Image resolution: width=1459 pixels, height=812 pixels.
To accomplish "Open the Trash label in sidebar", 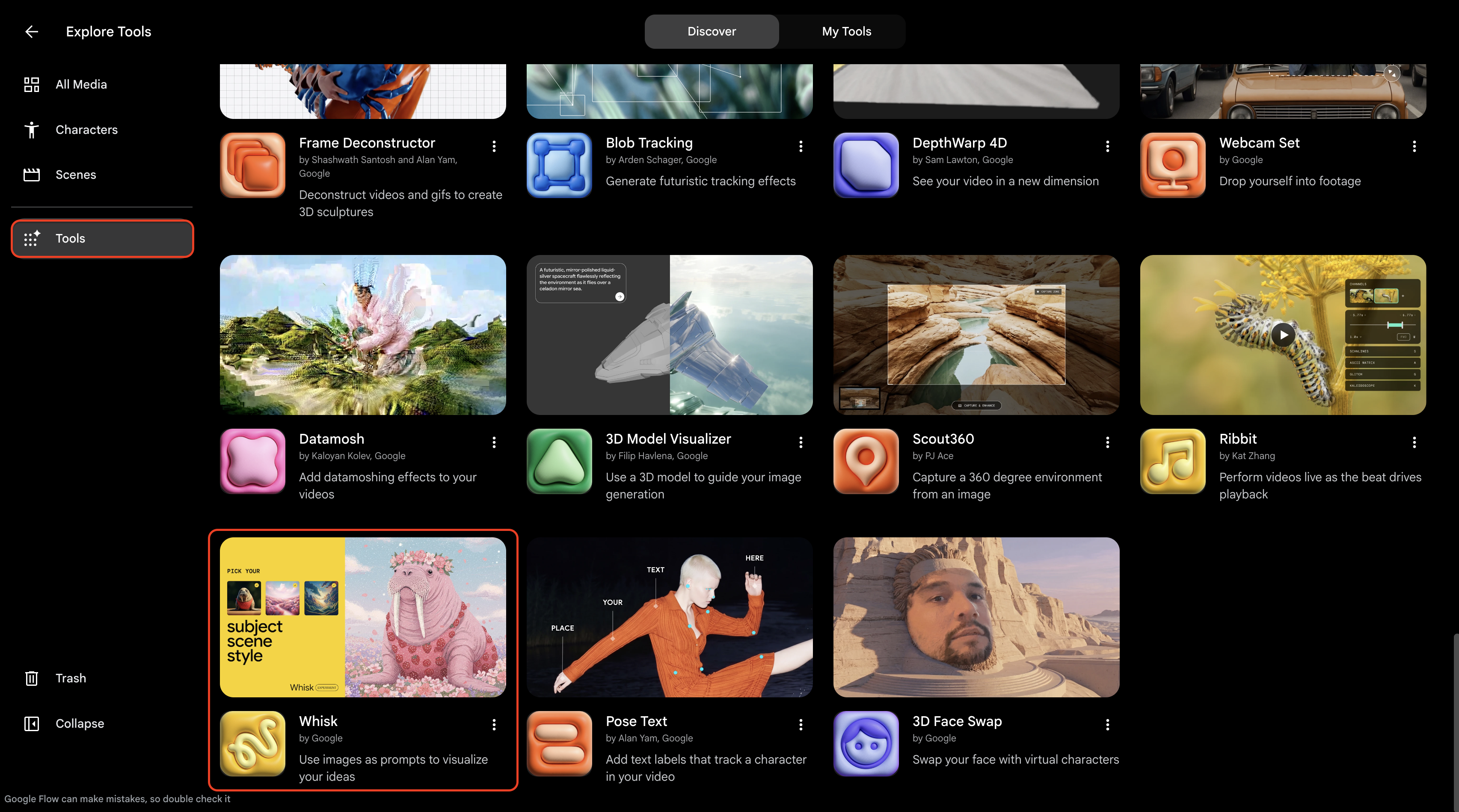I will point(71,678).
